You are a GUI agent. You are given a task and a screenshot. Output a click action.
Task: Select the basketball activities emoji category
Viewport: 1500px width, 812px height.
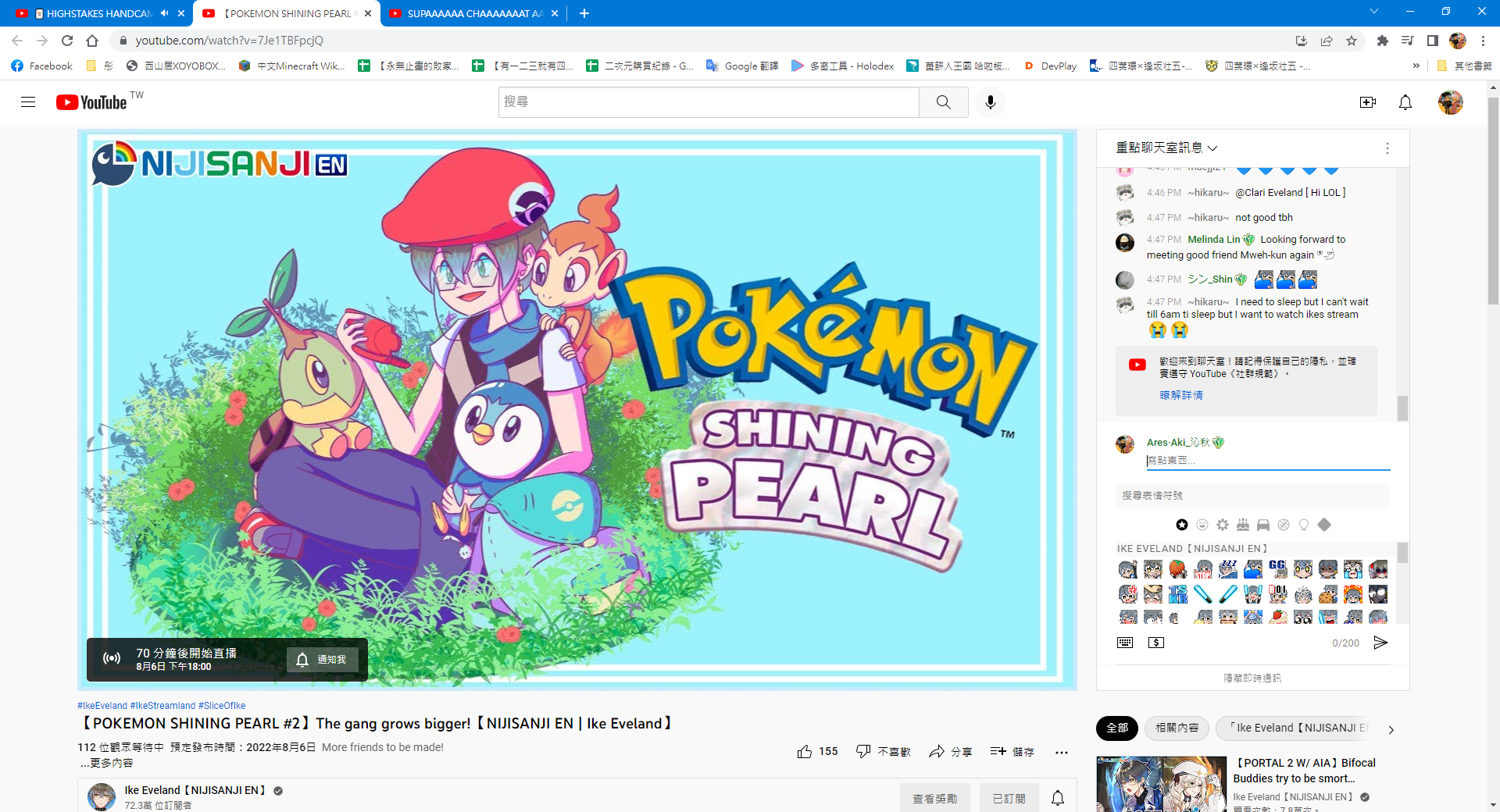click(1284, 525)
